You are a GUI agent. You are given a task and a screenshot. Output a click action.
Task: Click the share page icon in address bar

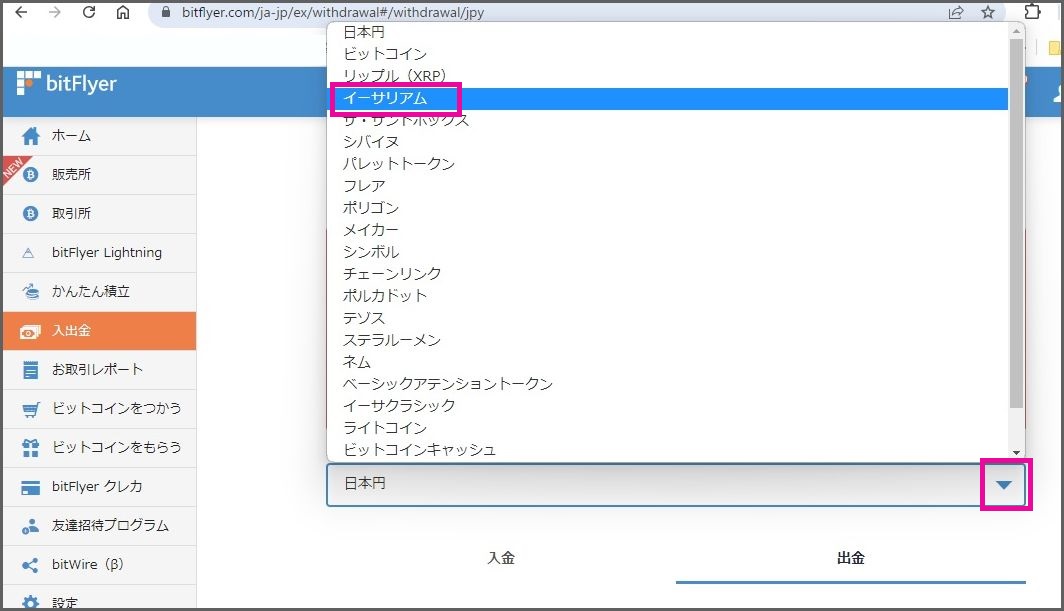coord(956,12)
